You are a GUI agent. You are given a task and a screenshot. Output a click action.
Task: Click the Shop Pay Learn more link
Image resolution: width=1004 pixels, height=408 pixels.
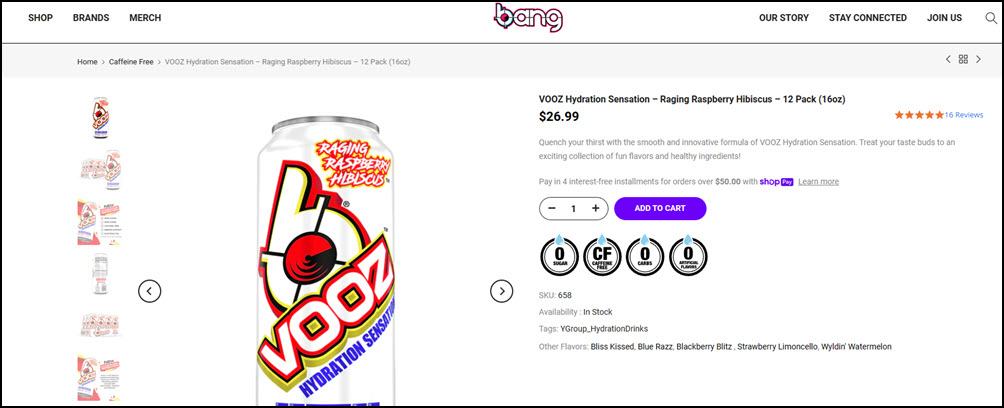click(818, 182)
